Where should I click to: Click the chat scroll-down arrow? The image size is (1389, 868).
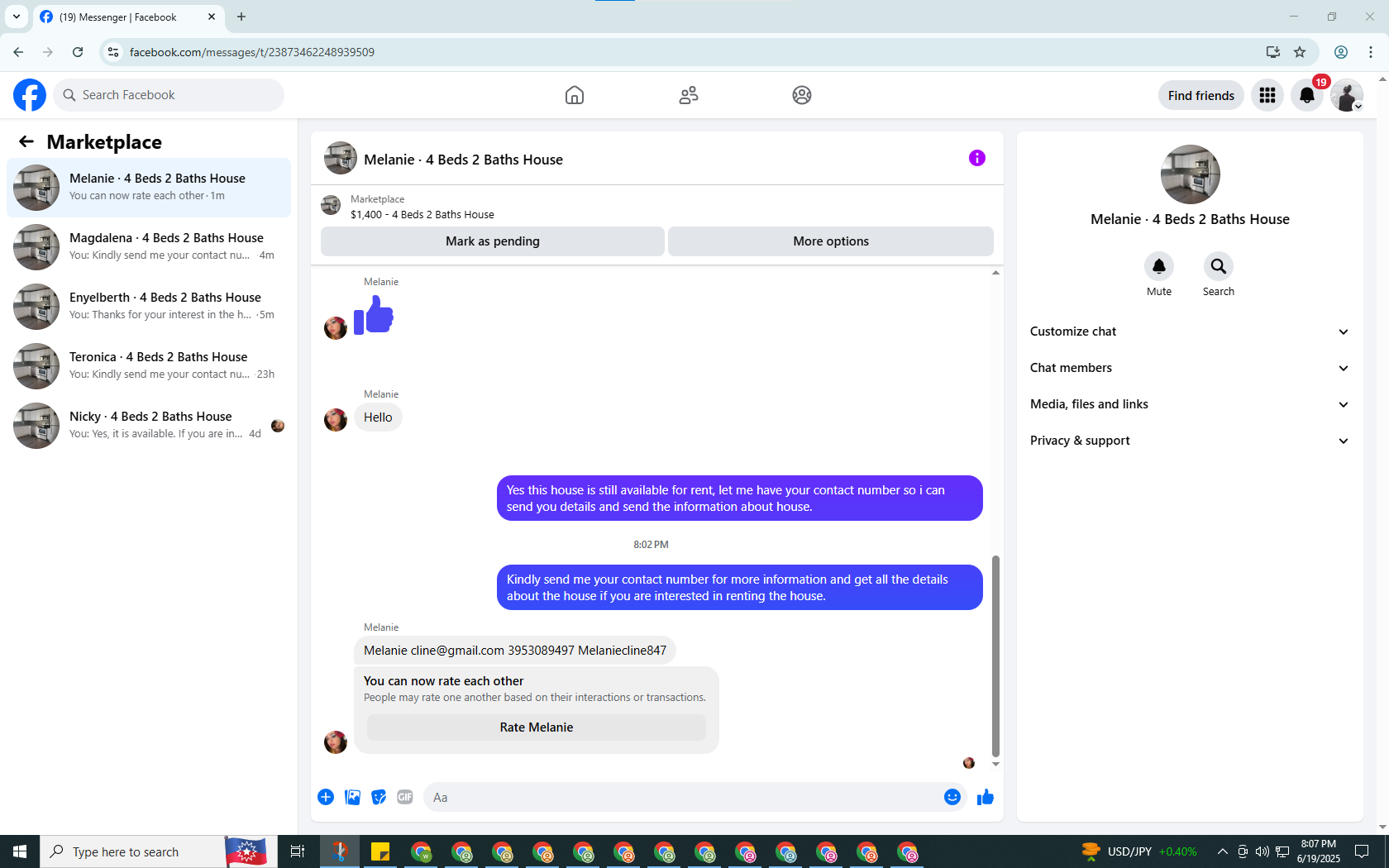pos(995,764)
